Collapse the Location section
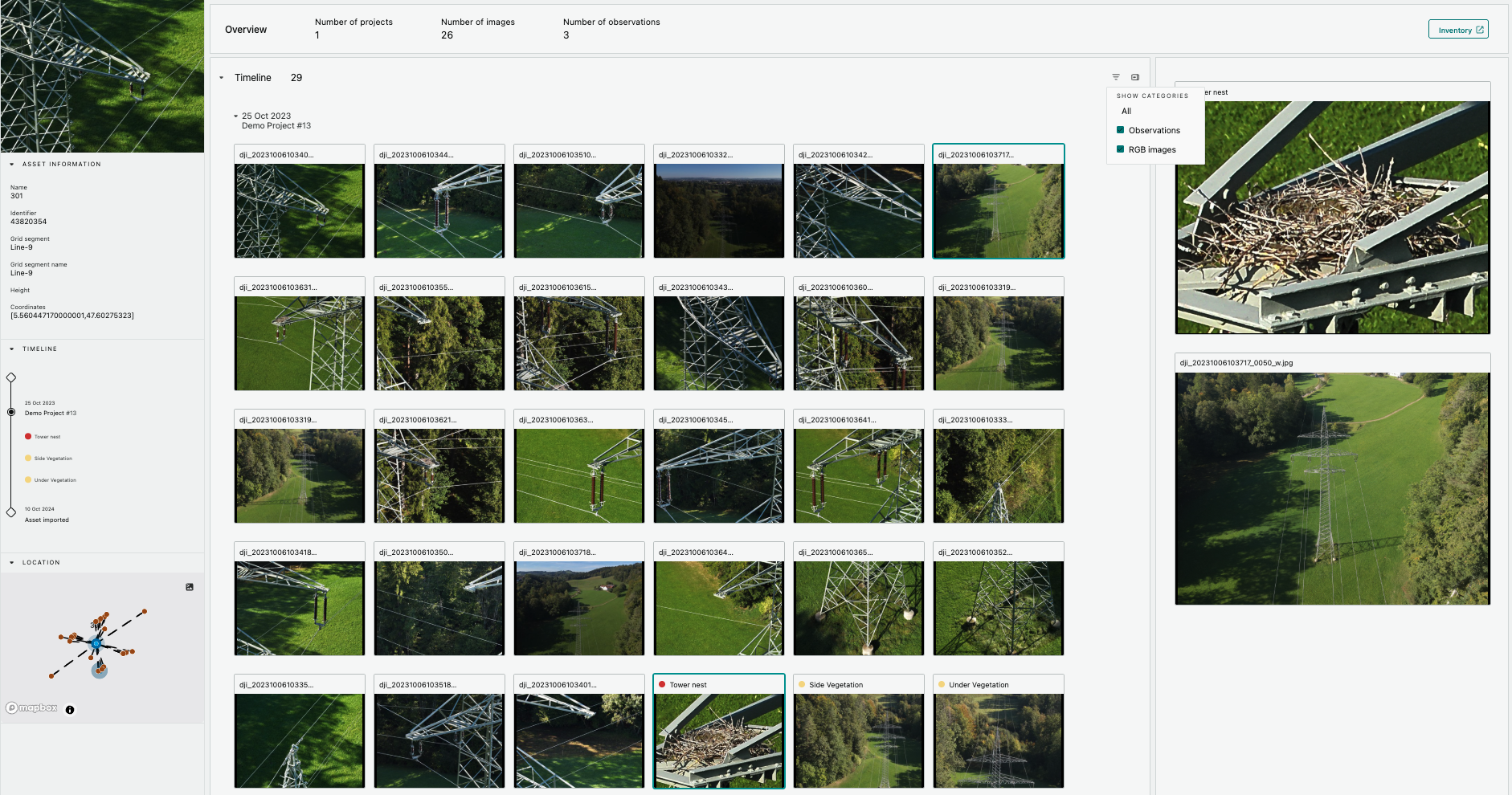Viewport: 1512px width, 795px height. (x=12, y=563)
